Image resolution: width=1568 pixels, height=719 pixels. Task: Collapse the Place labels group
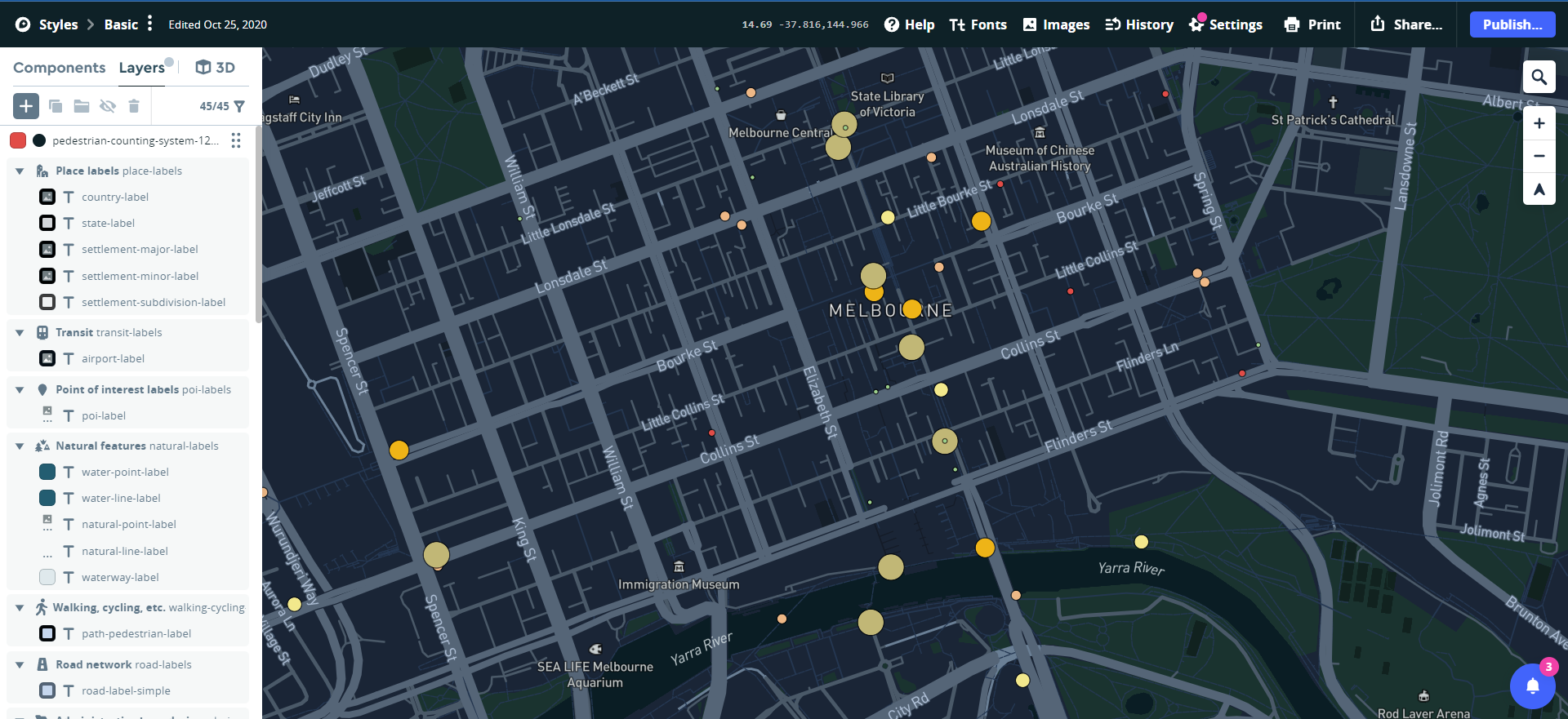pos(20,171)
